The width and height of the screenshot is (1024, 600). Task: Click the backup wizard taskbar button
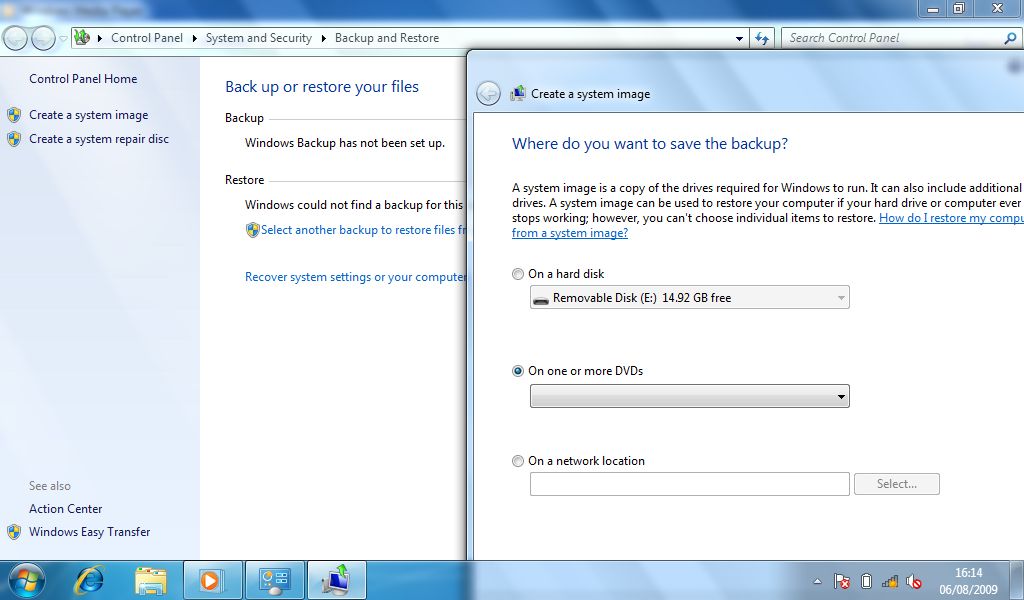coord(336,580)
